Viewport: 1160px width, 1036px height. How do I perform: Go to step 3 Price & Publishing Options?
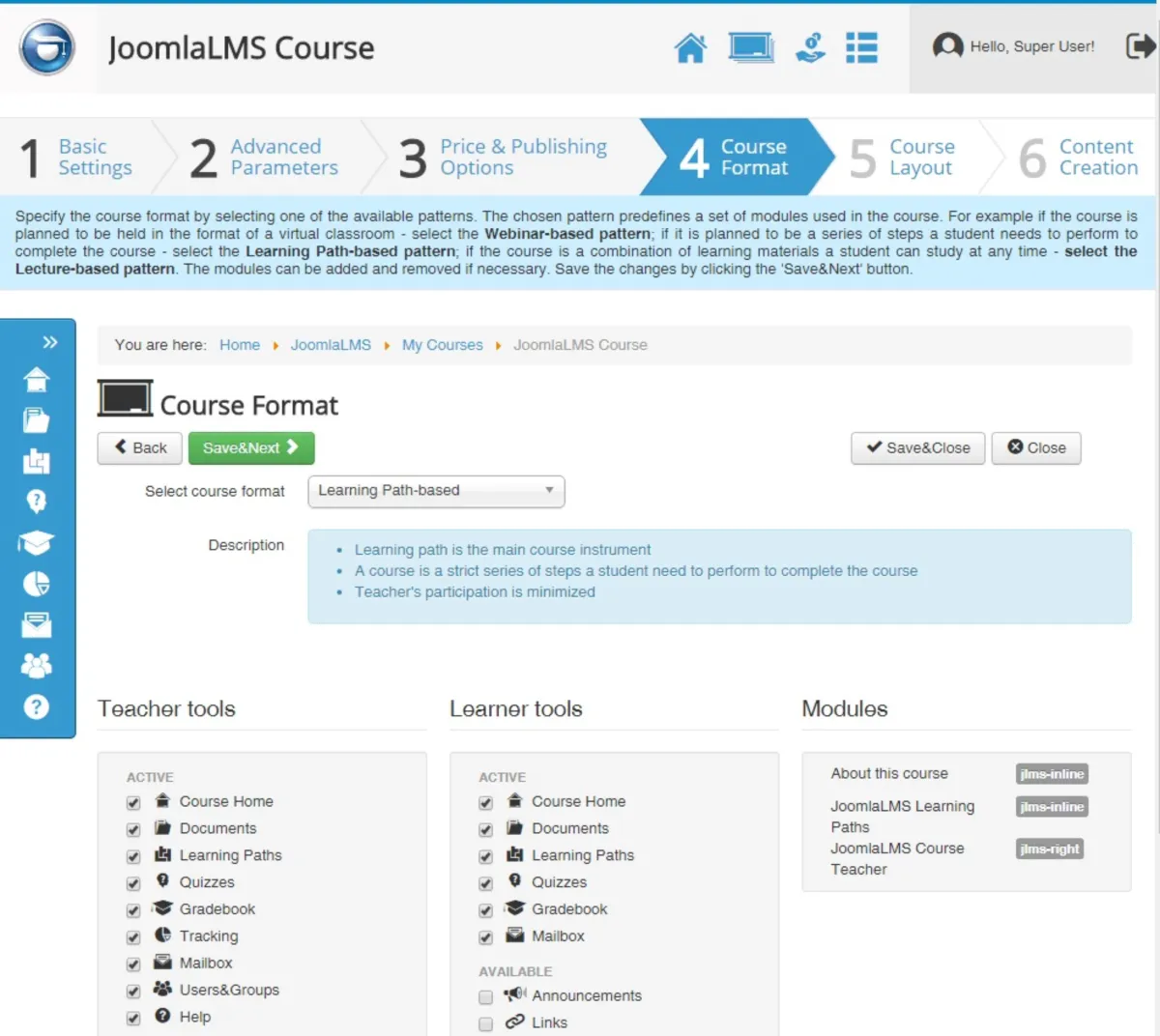[x=503, y=157]
